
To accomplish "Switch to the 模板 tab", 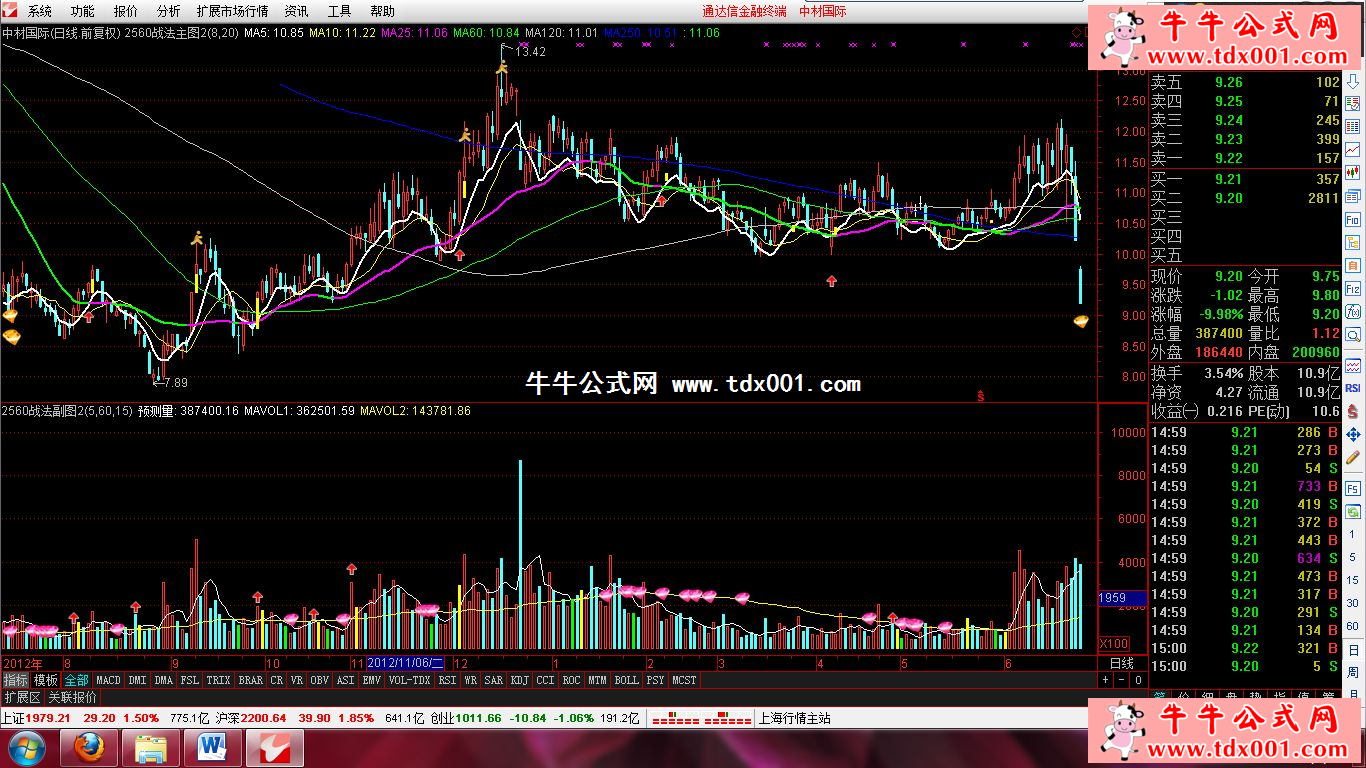I will (46, 680).
